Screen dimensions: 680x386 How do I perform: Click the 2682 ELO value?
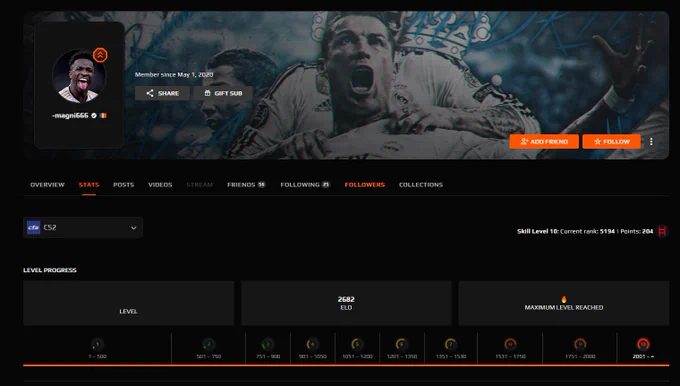point(346,299)
